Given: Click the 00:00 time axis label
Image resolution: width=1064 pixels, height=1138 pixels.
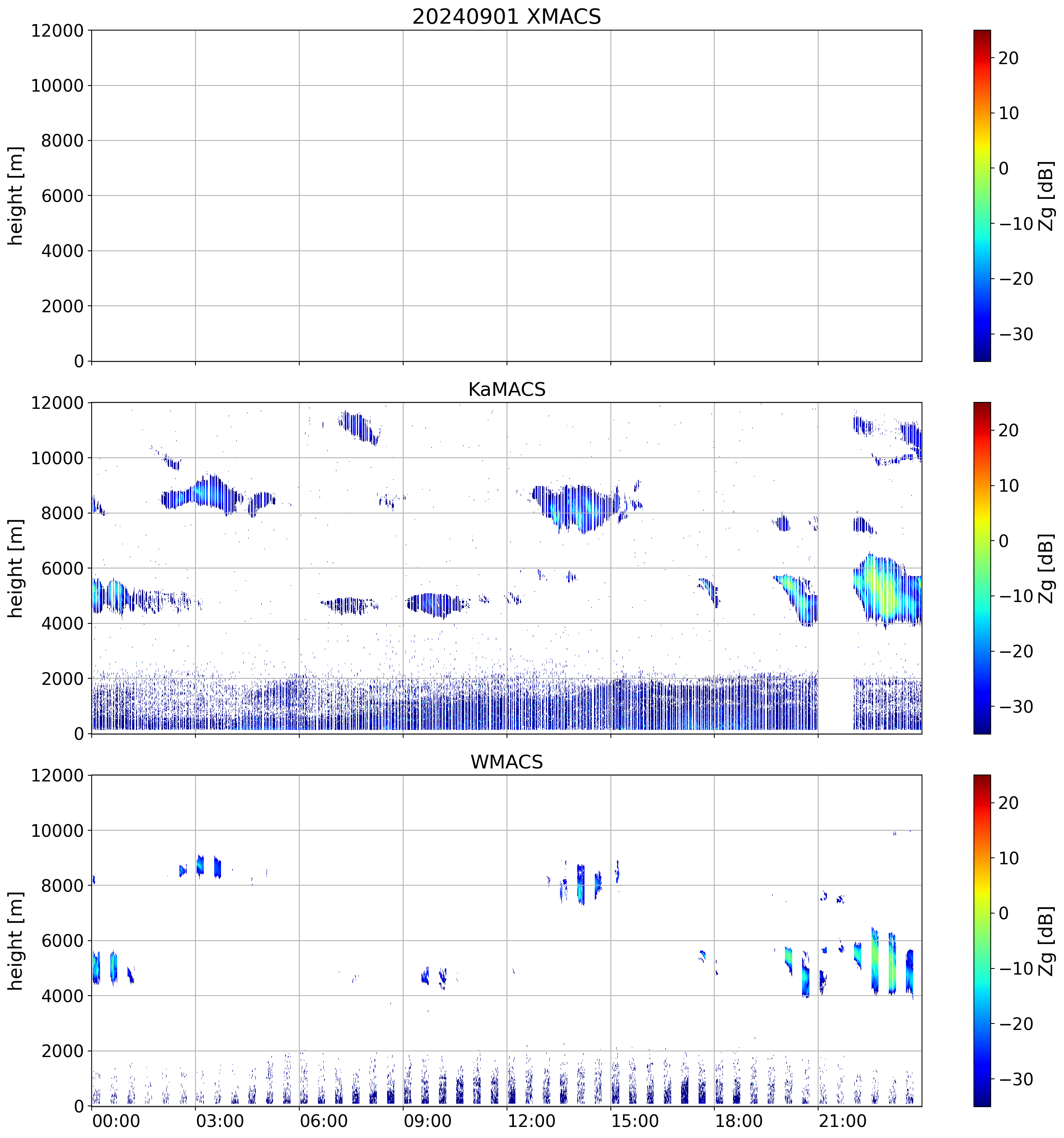Looking at the screenshot, I should tap(116, 1121).
